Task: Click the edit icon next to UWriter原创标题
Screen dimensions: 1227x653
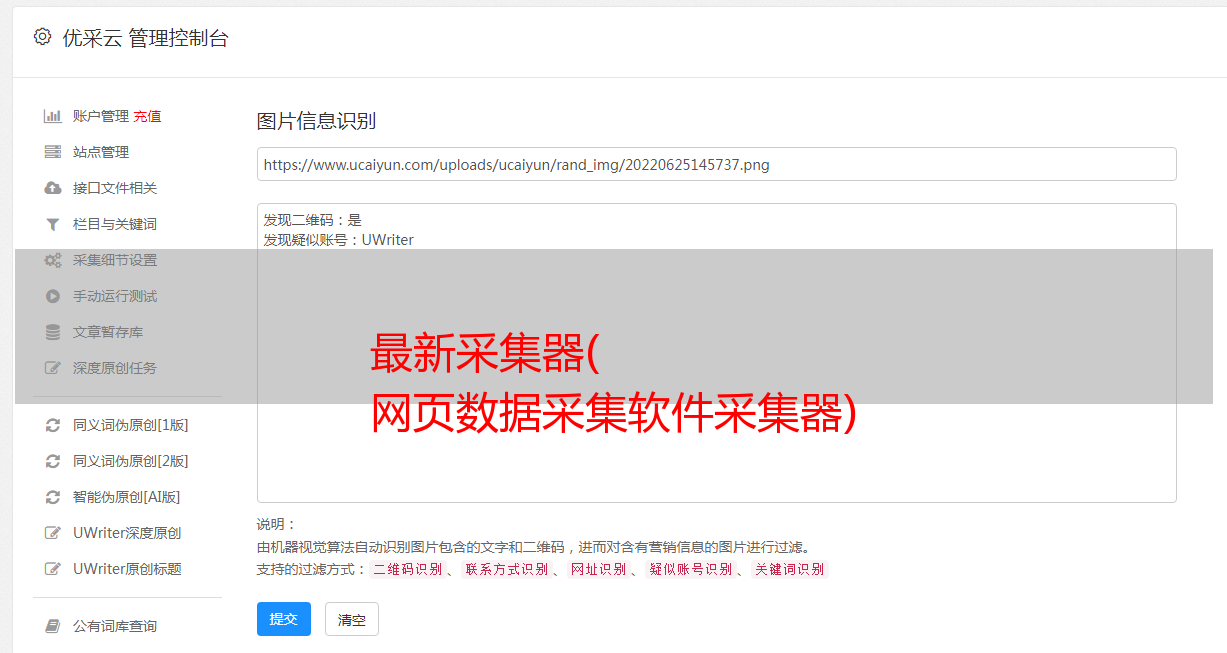Action: pos(53,569)
